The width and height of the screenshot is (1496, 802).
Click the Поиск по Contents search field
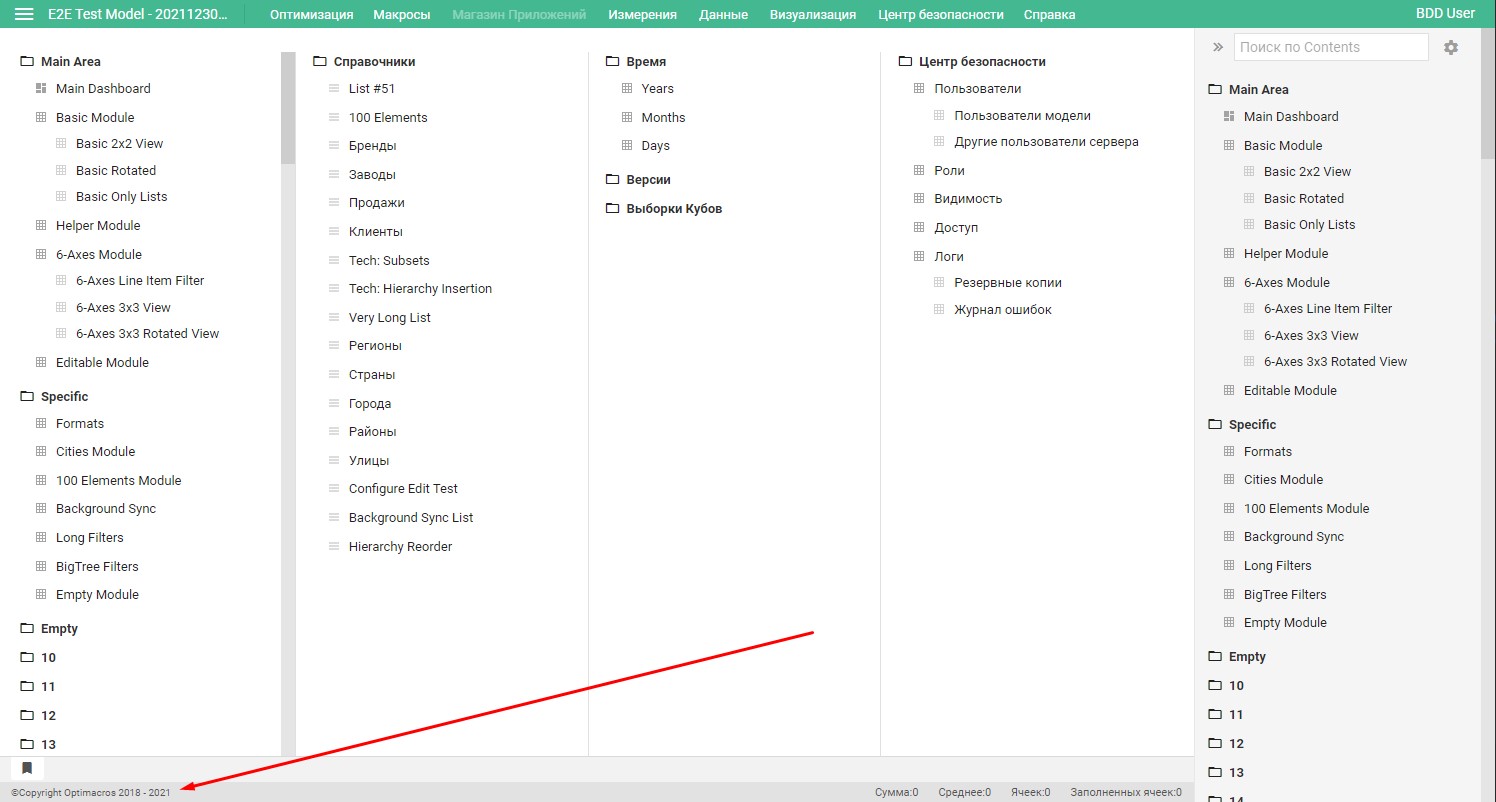point(1331,47)
